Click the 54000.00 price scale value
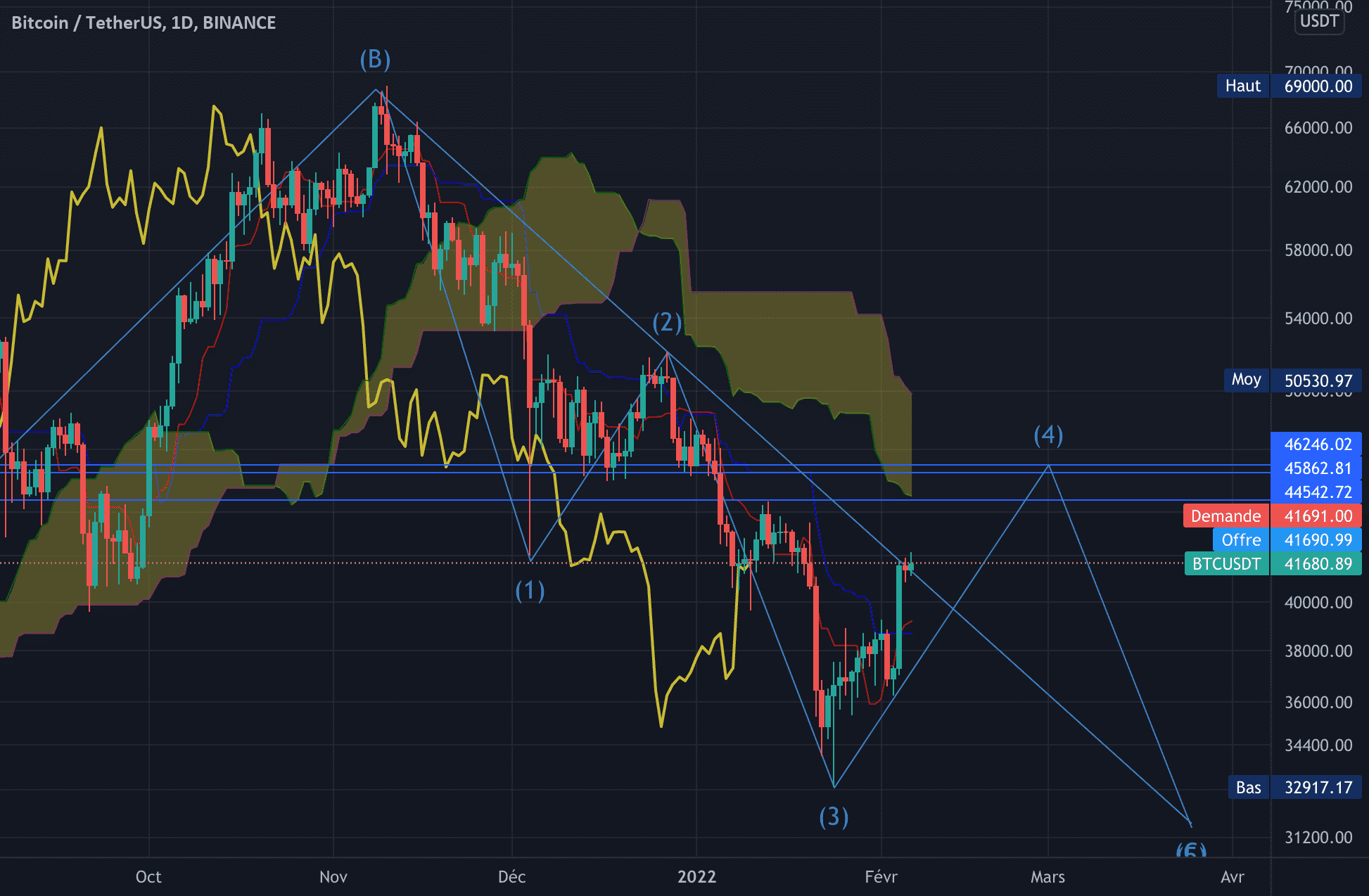Viewport: 1369px width, 896px height. point(1318,319)
